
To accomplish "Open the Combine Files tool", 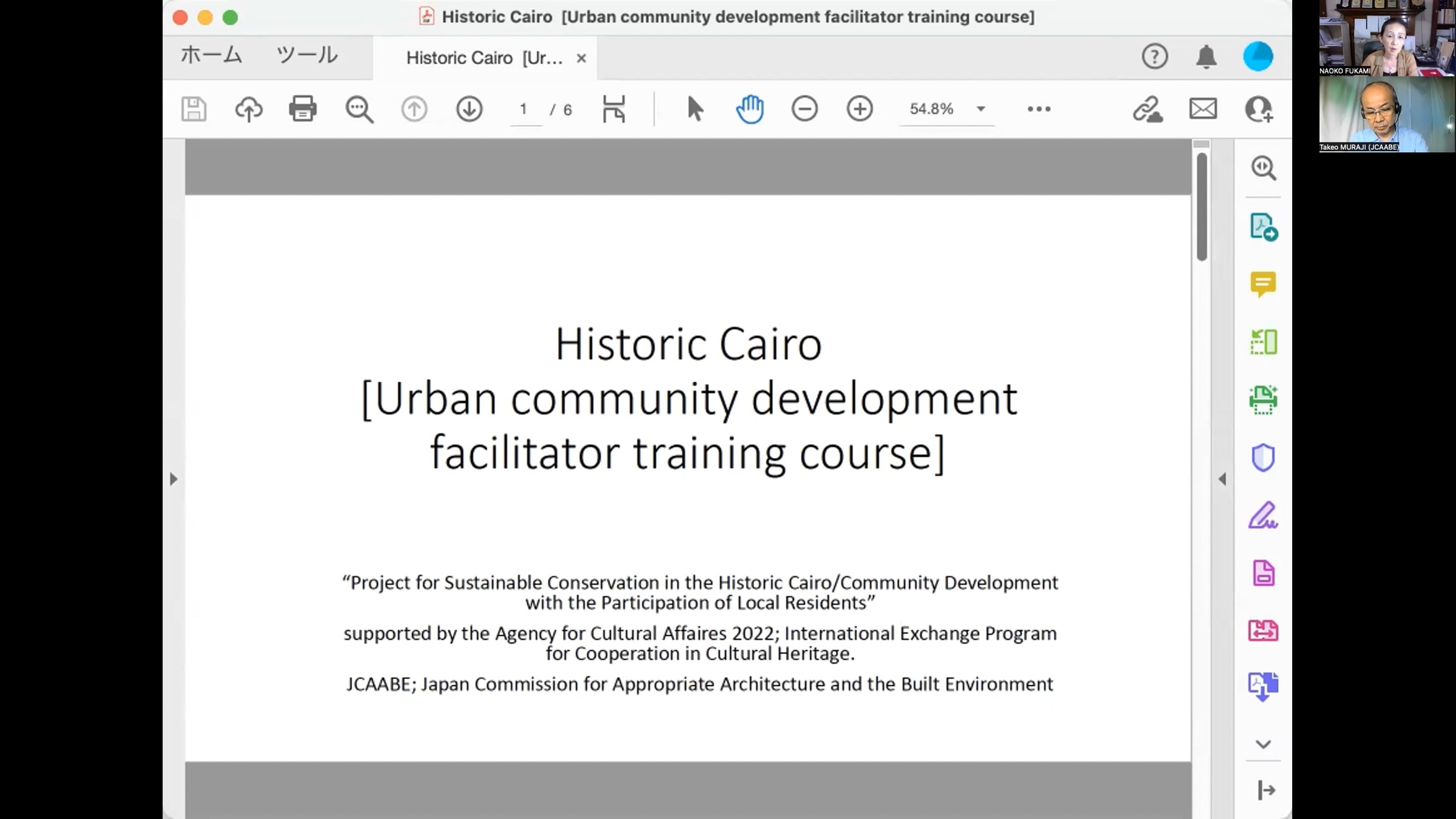I will click(1263, 630).
